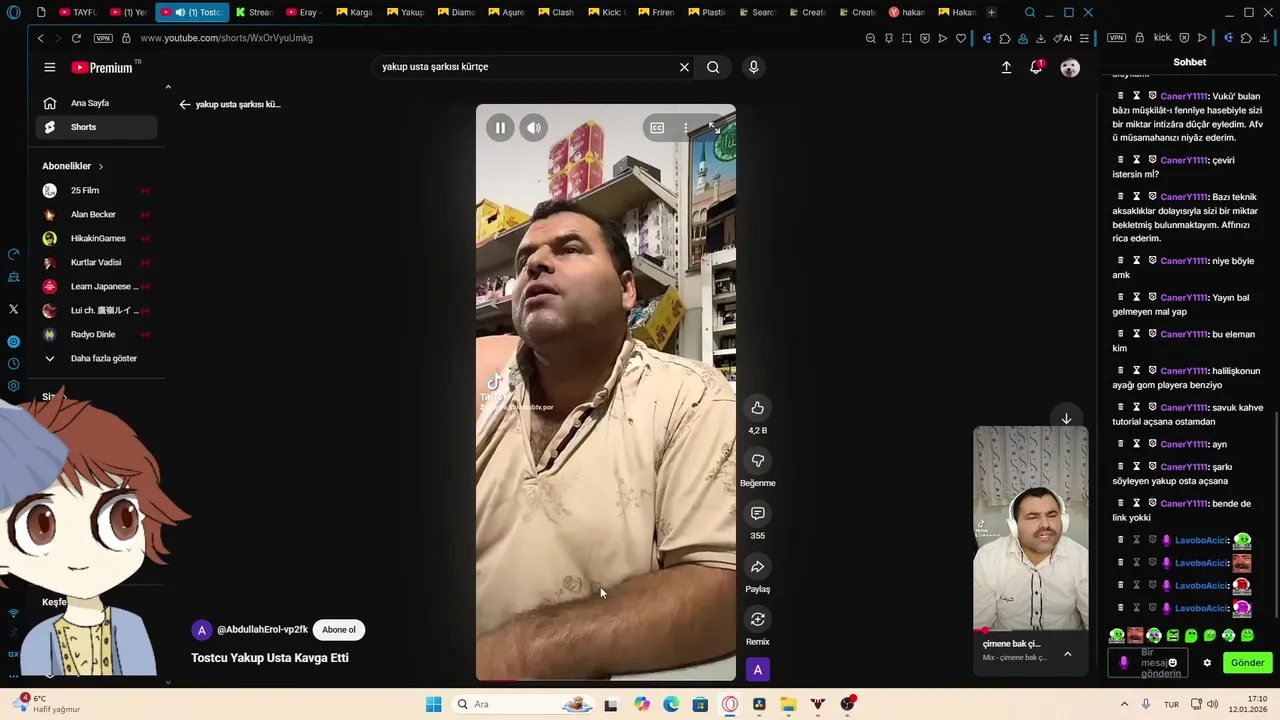Switch to the Kargo browser tab
1280x720 pixels.
(x=356, y=12)
